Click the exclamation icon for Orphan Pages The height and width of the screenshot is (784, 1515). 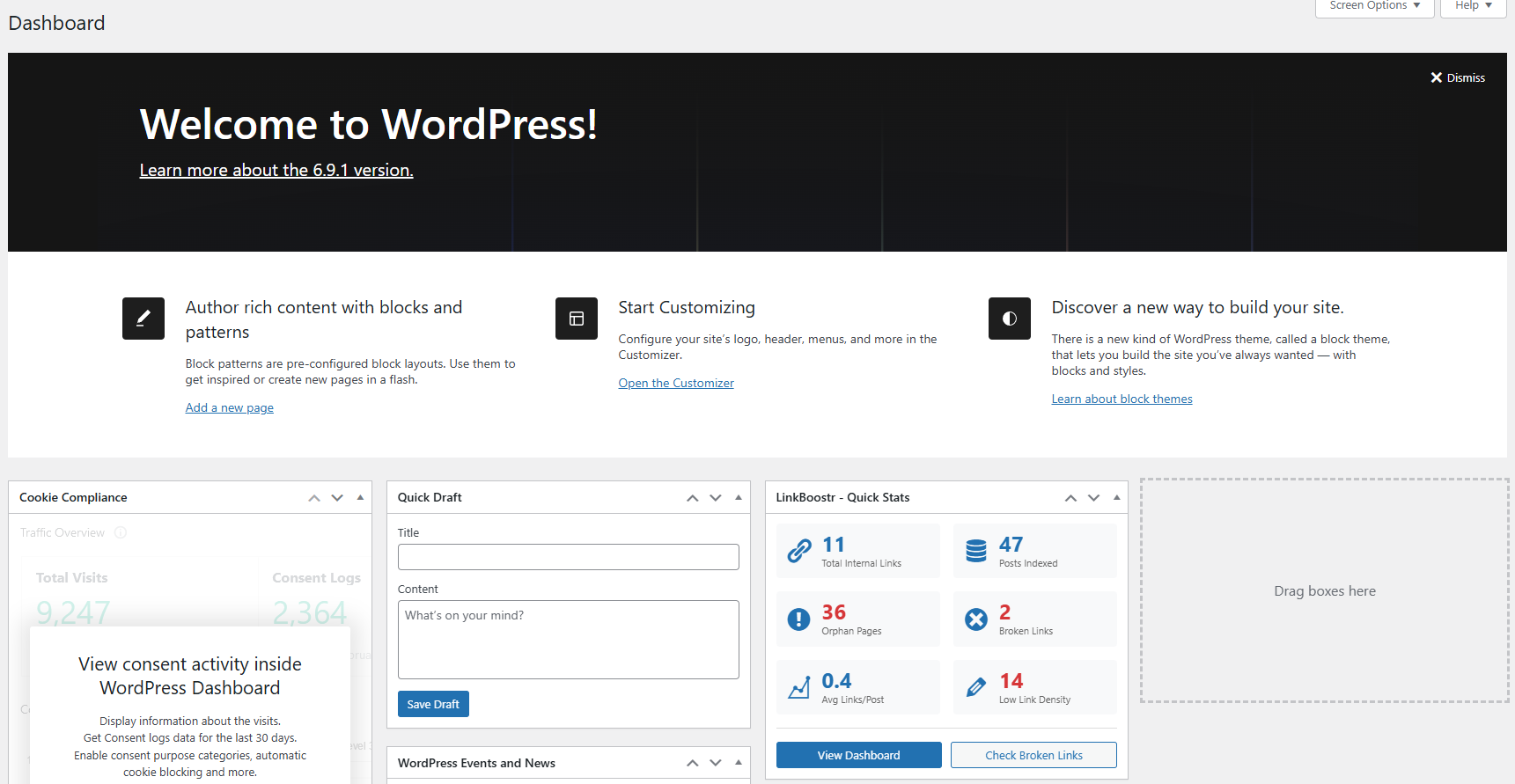click(798, 619)
